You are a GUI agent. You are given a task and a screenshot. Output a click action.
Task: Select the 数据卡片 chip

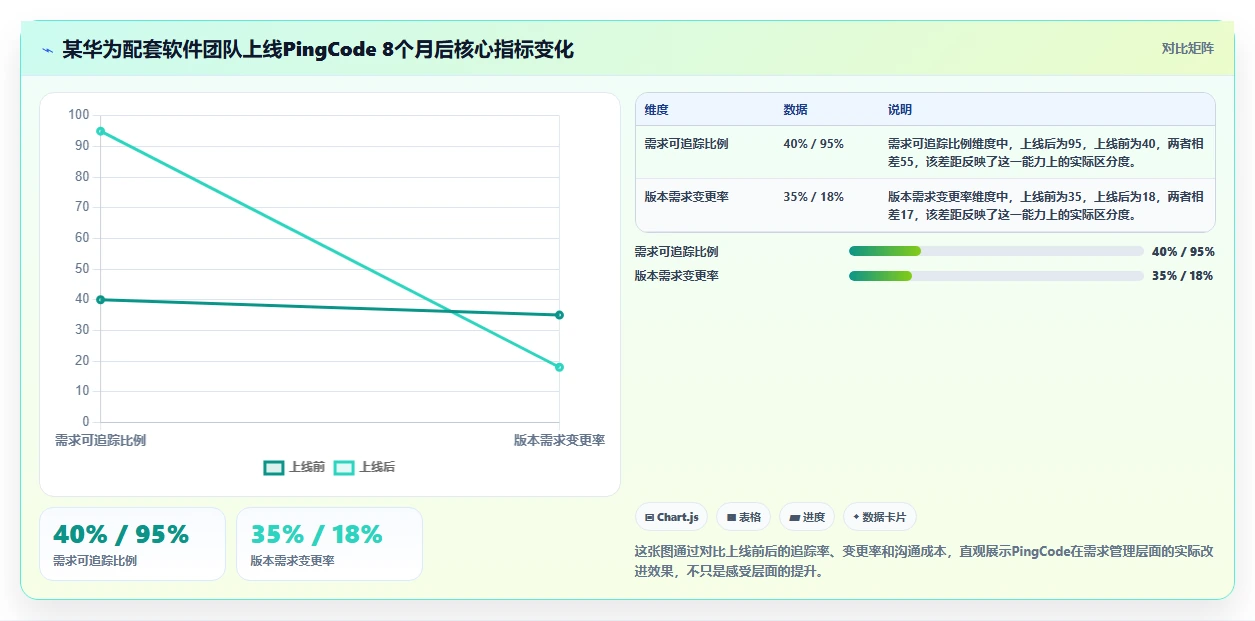pyautogui.click(x=880, y=517)
